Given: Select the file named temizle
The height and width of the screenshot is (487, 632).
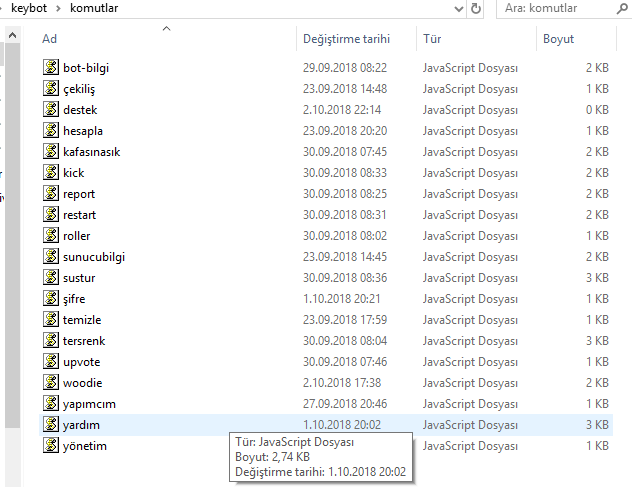Looking at the screenshot, I should 82,320.
